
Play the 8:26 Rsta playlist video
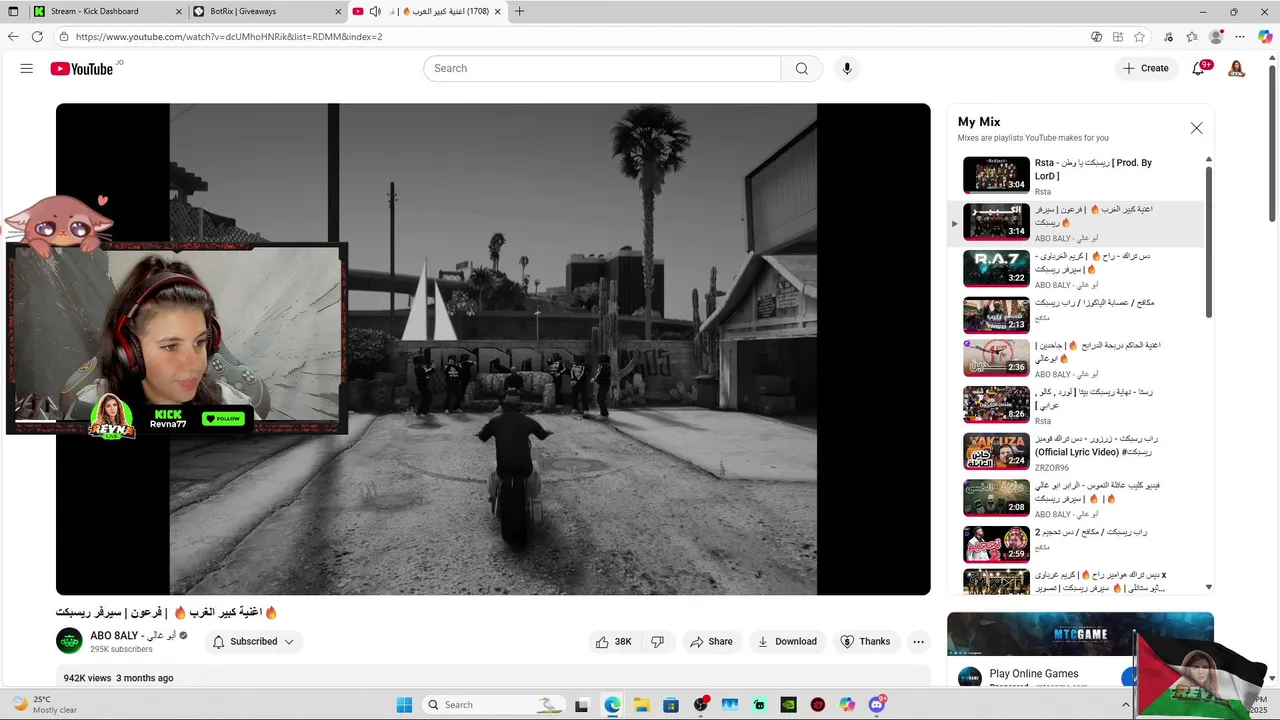996,405
